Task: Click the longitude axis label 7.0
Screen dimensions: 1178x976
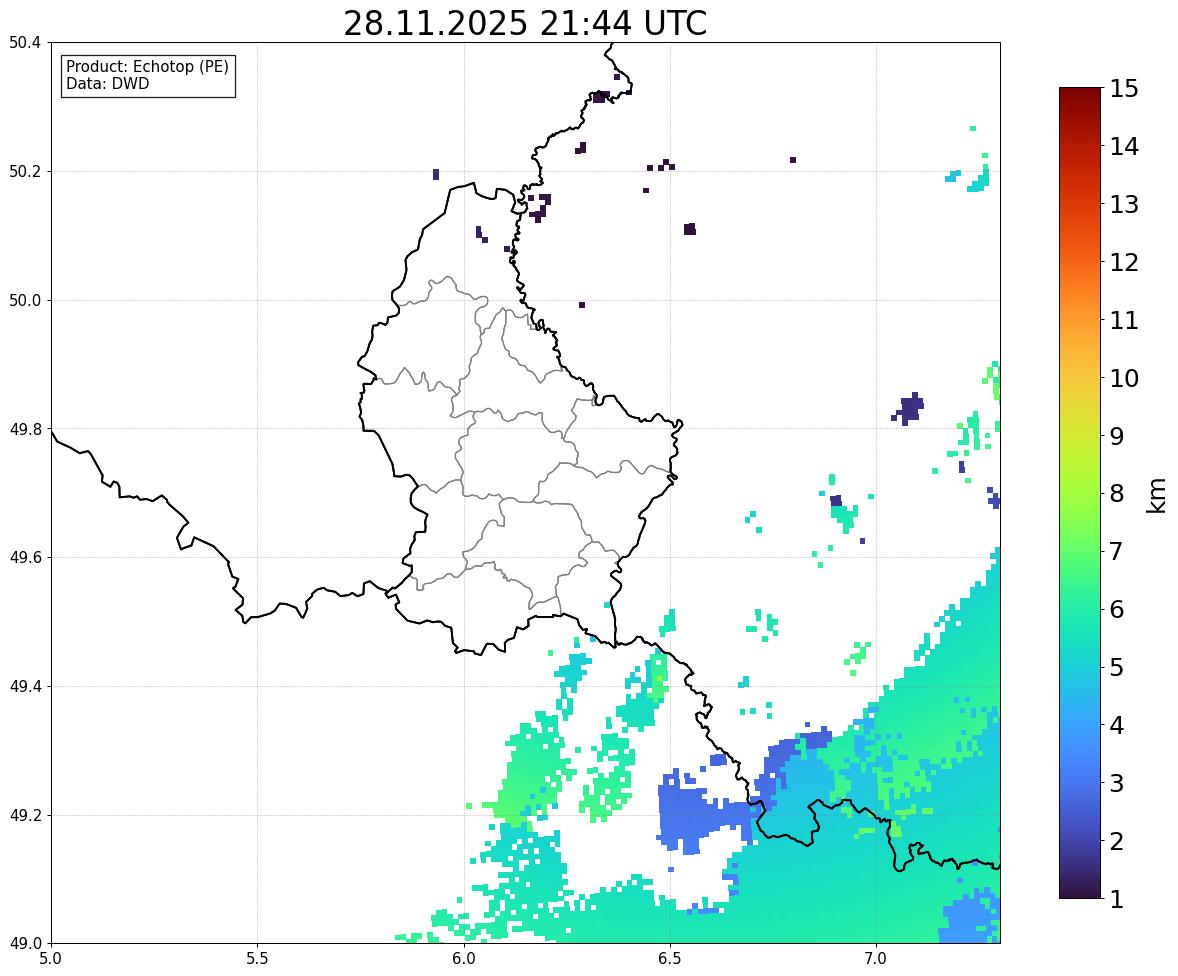Action: tap(876, 959)
